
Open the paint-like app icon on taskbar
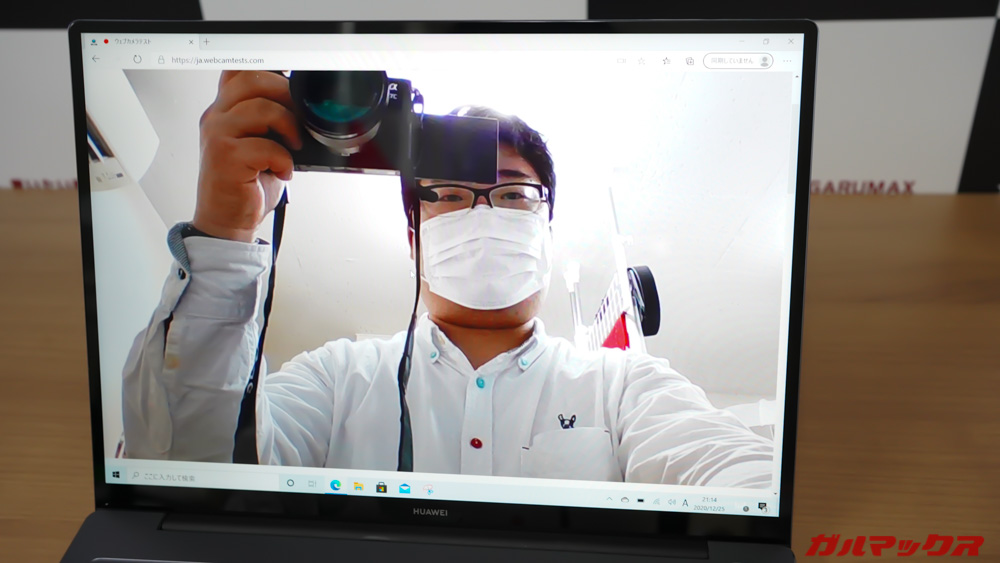point(428,490)
